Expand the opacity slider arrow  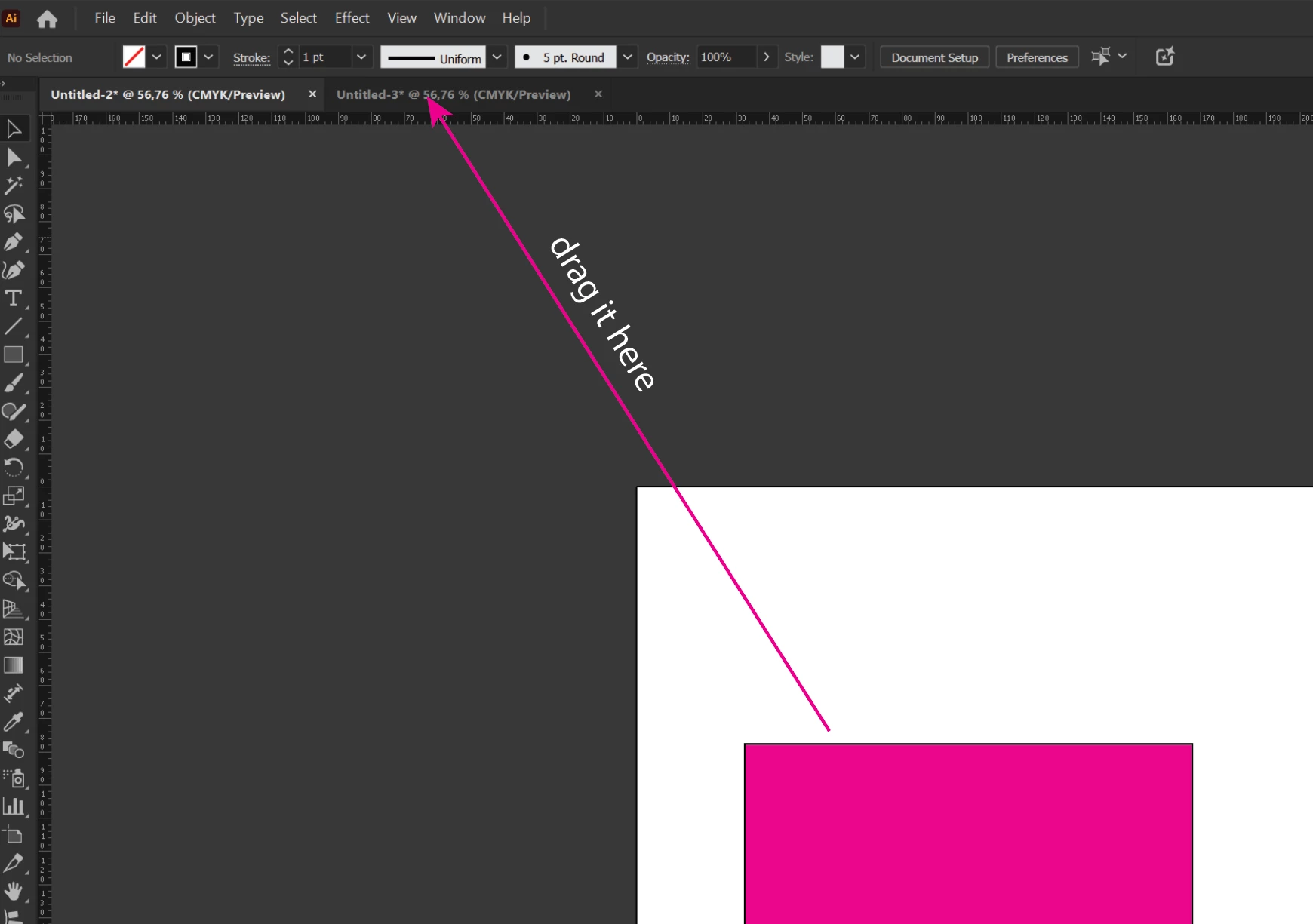click(767, 57)
